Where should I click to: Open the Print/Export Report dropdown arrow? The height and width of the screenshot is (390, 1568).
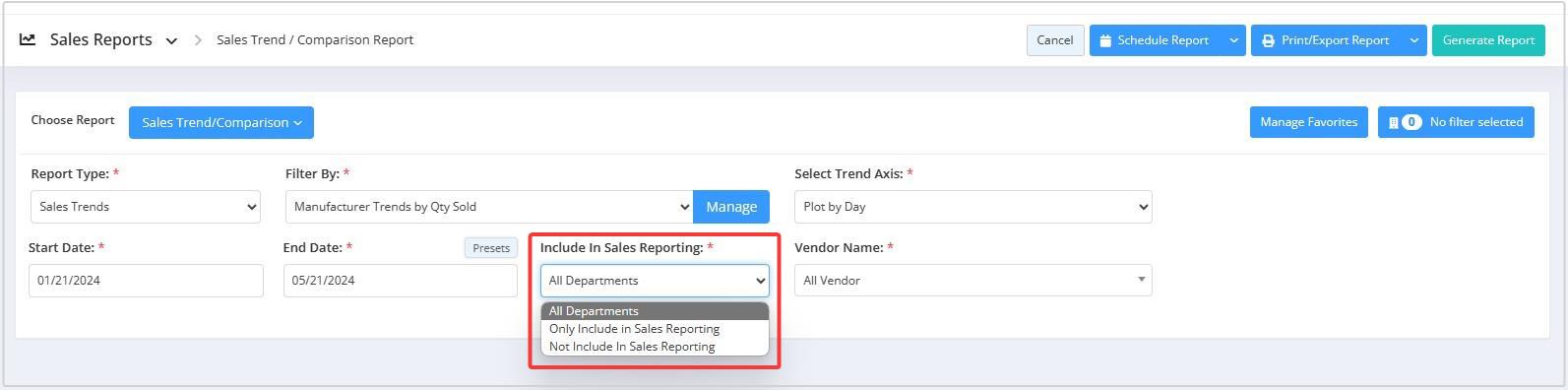pyautogui.click(x=1414, y=40)
